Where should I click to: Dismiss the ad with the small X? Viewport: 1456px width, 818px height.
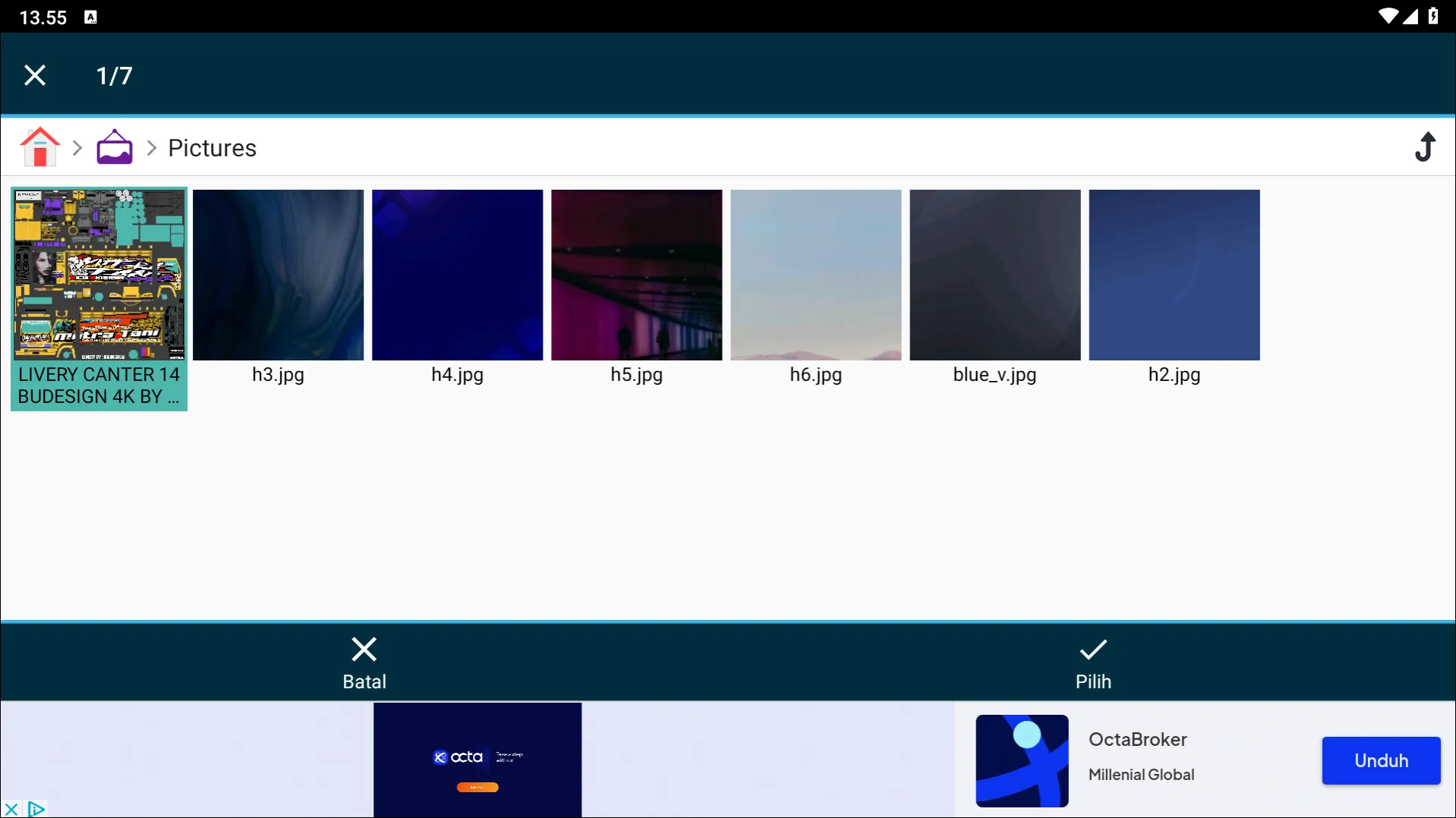(11, 809)
